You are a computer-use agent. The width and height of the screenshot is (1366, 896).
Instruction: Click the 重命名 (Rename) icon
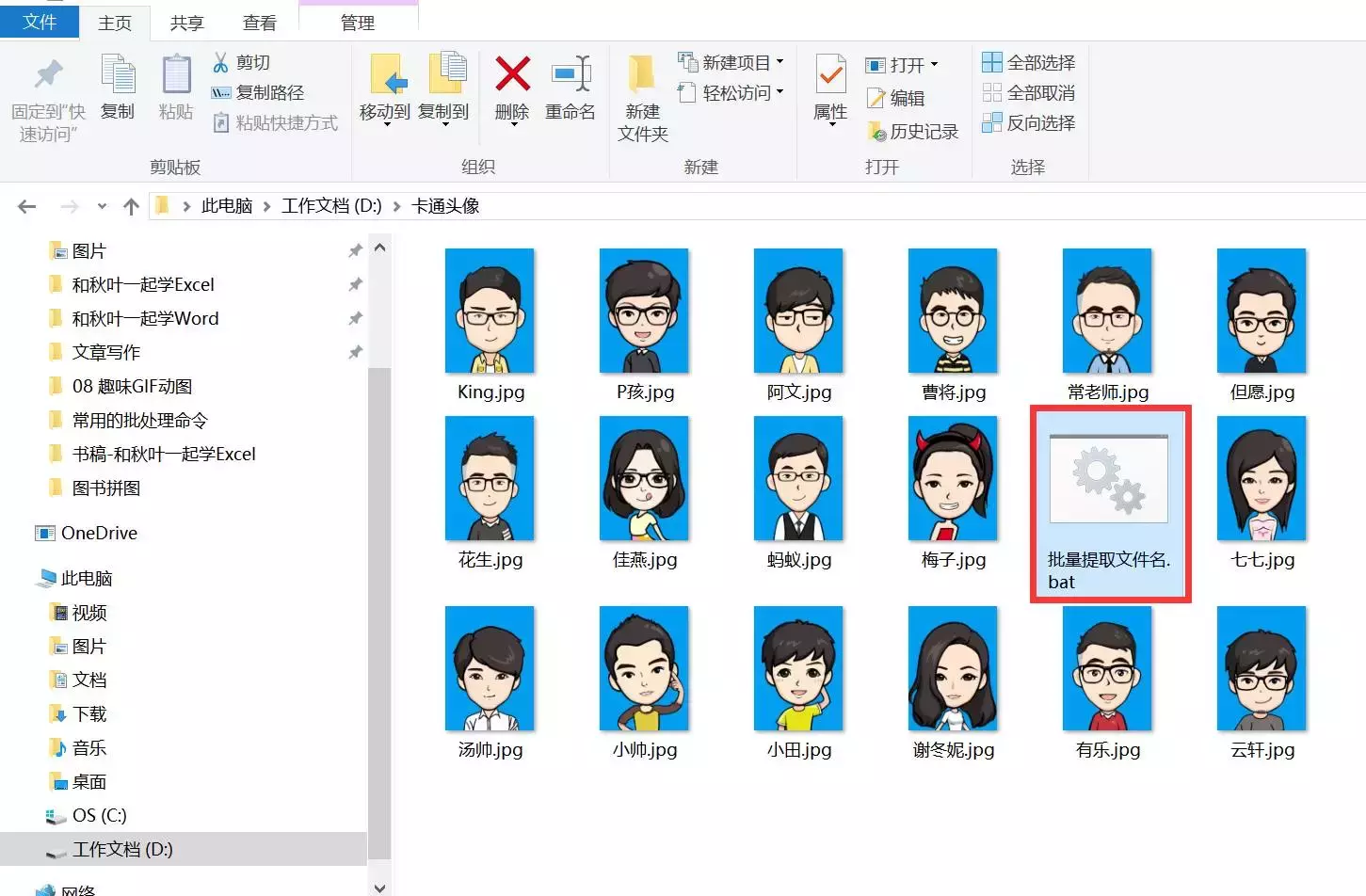[x=571, y=74]
